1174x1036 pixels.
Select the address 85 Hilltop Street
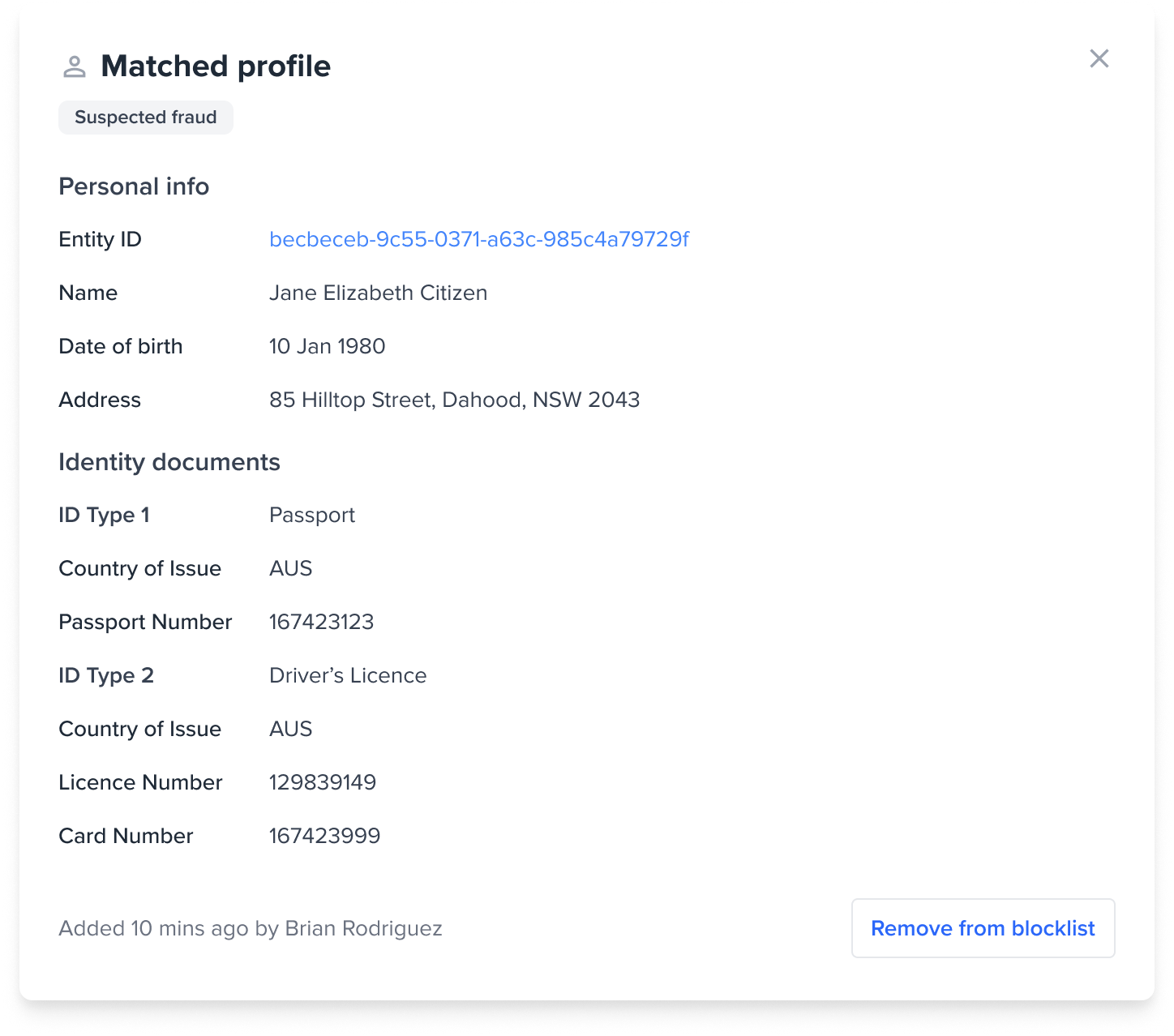[x=454, y=400]
